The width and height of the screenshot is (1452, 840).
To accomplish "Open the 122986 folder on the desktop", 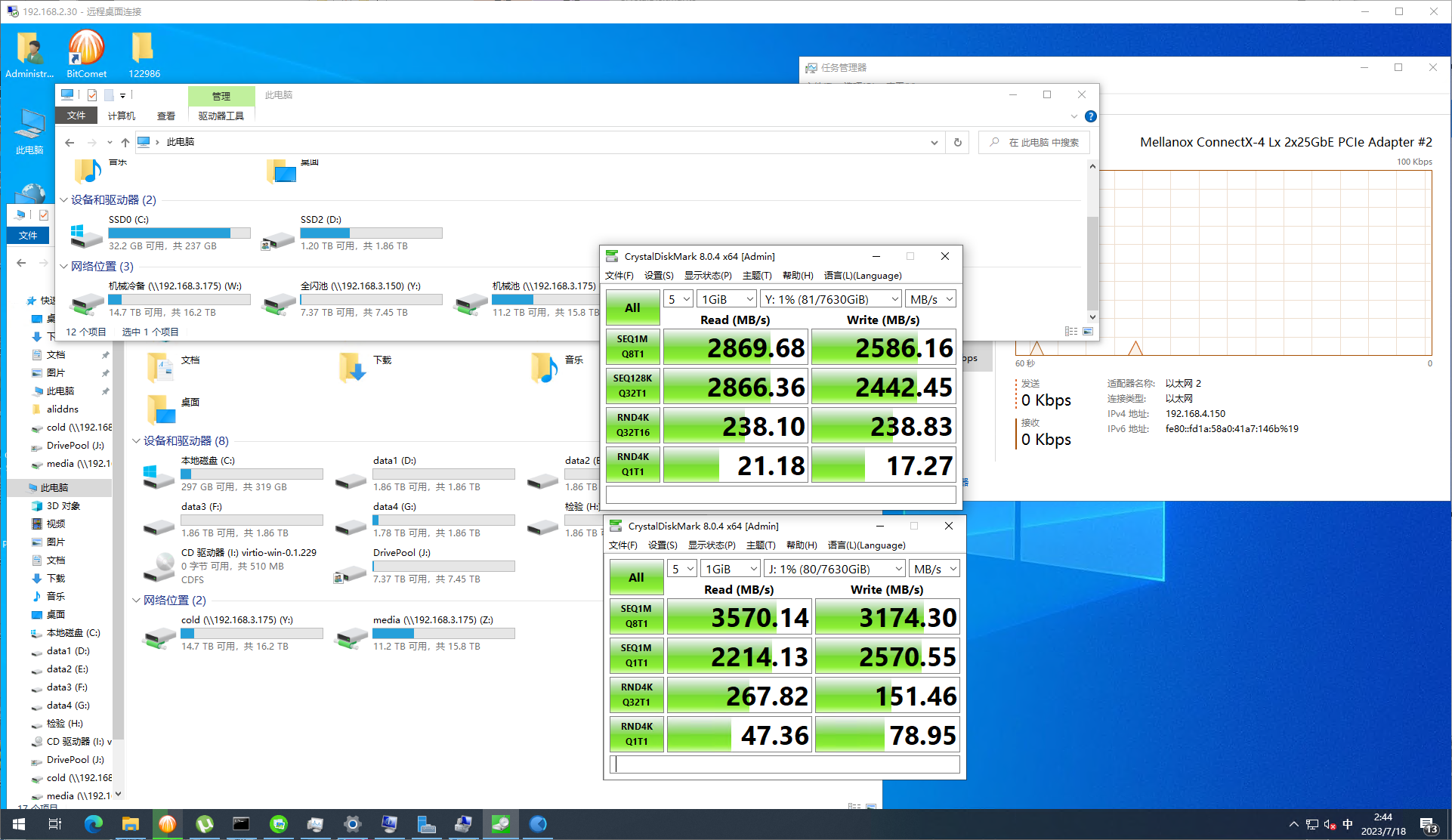I will tap(143, 53).
